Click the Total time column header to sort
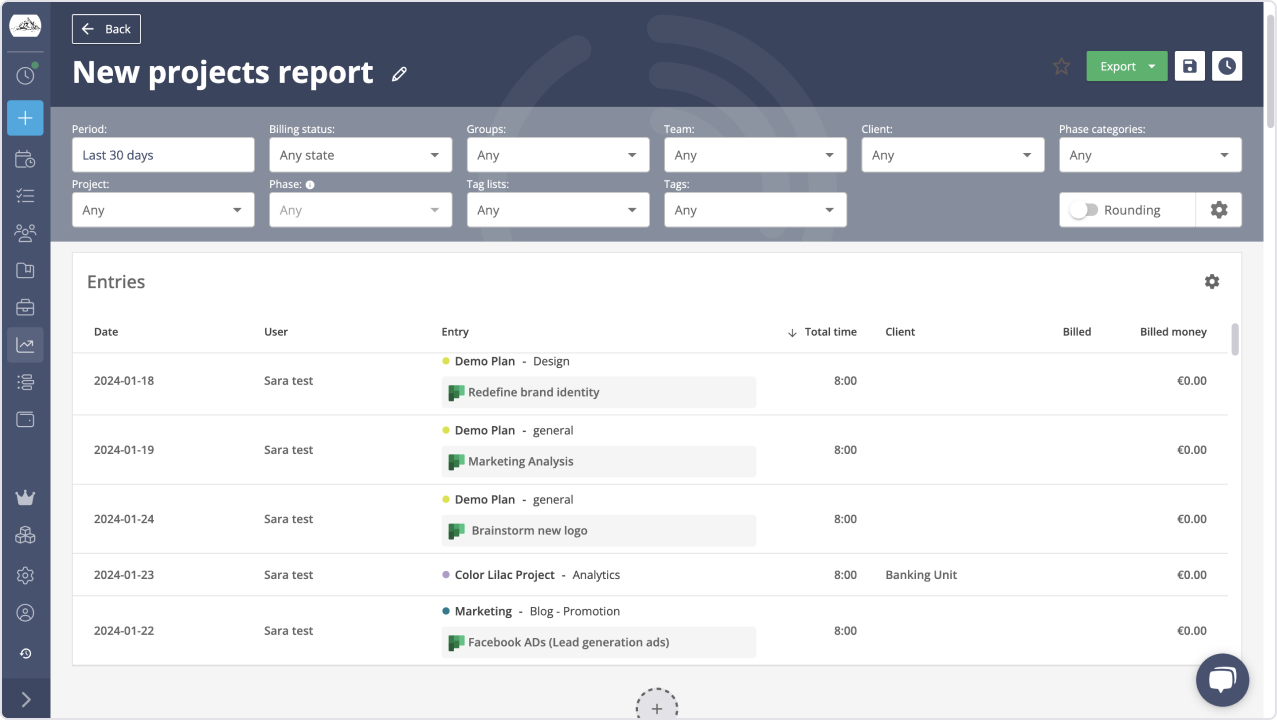The height and width of the screenshot is (720, 1277). [831, 331]
